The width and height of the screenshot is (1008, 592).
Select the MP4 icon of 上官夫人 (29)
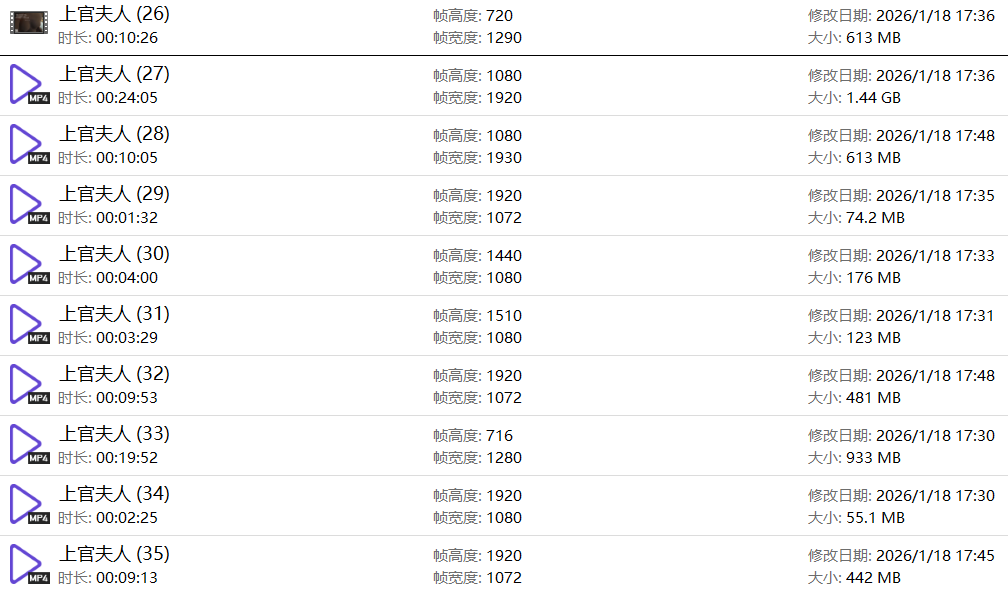click(27, 205)
